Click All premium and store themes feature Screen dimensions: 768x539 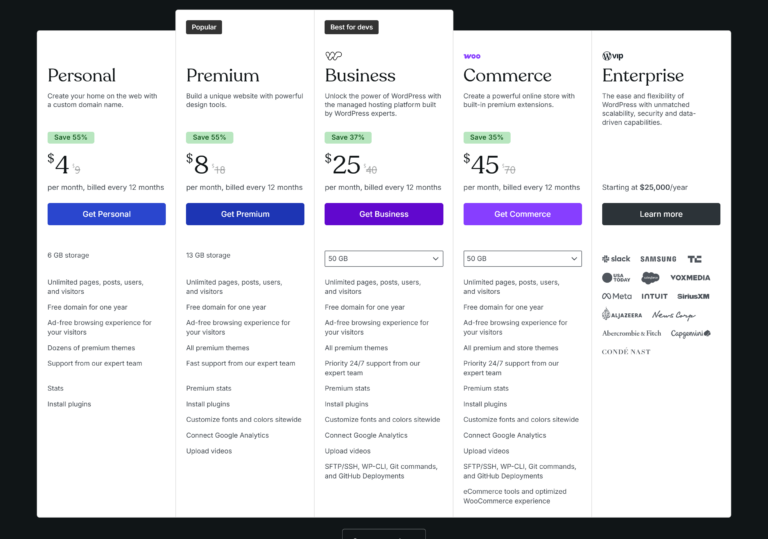[511, 348]
